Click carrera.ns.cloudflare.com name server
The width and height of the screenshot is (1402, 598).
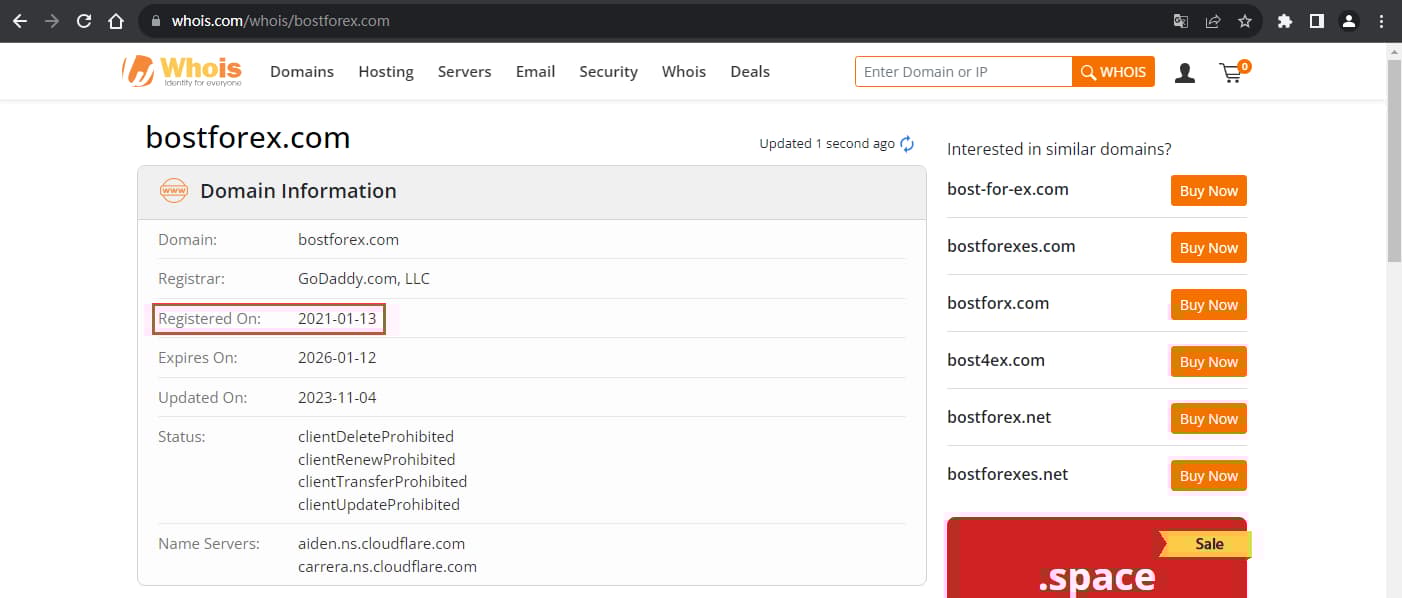[387, 567]
